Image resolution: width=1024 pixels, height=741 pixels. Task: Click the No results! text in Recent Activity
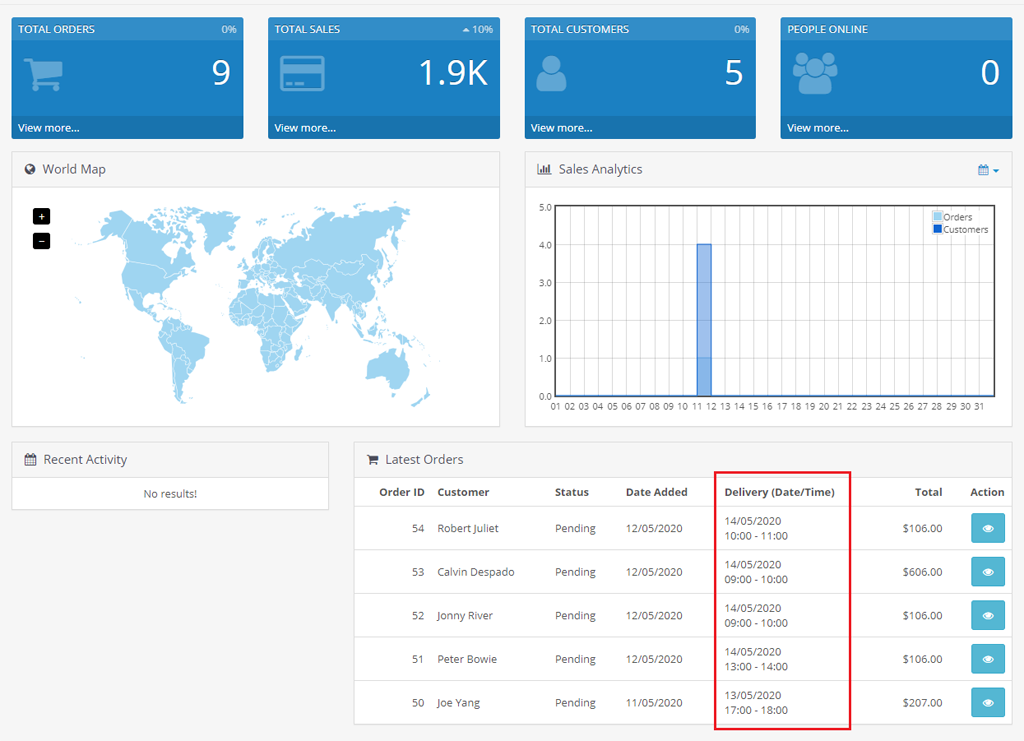pyautogui.click(x=170, y=494)
